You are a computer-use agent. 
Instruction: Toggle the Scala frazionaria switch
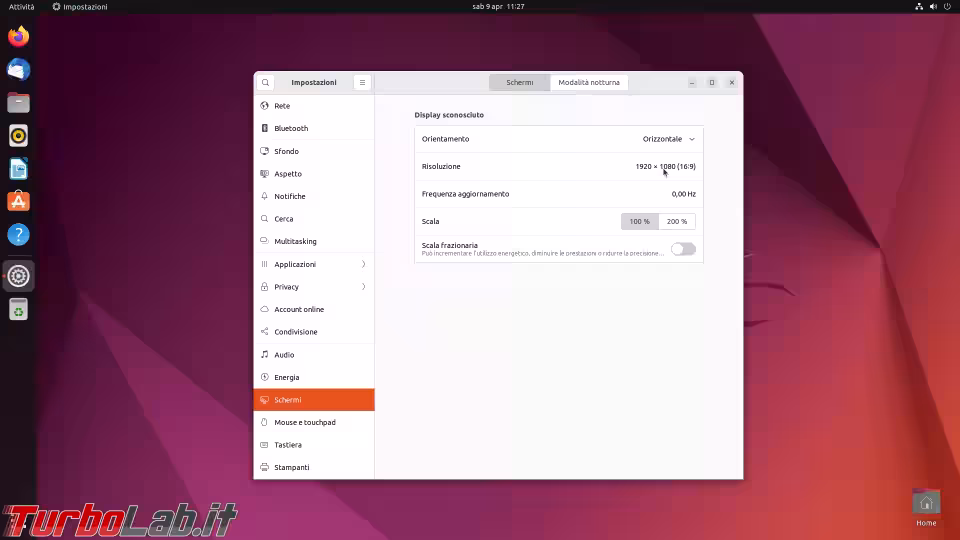[x=683, y=249]
